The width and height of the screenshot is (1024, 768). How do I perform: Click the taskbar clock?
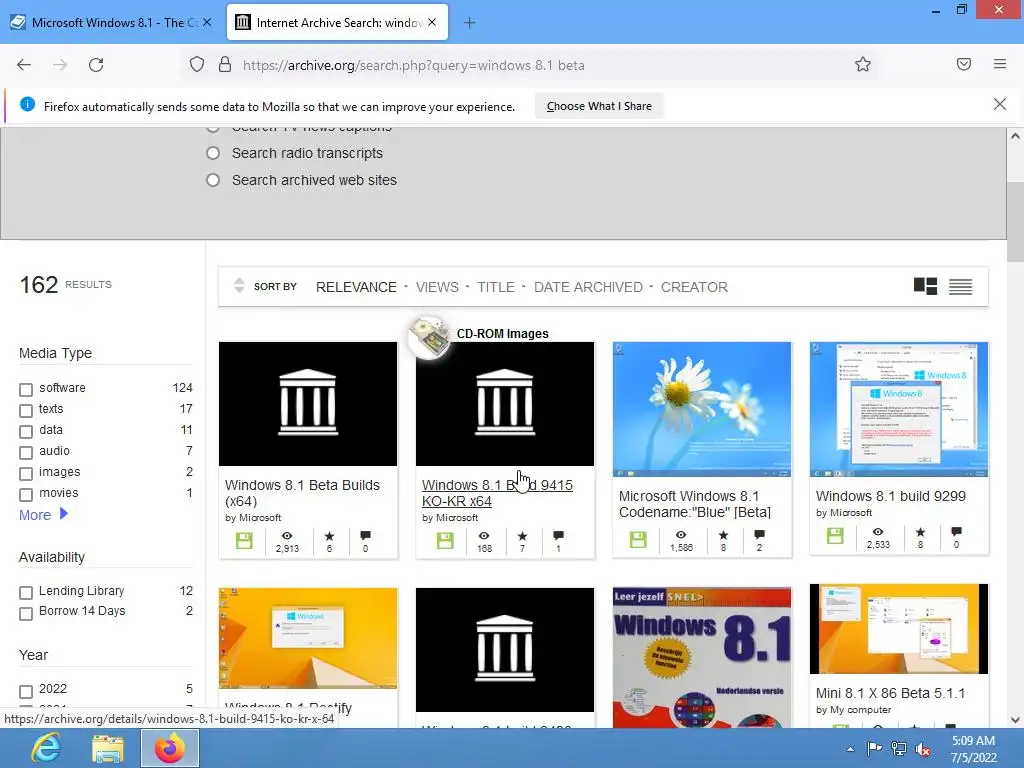(x=974, y=748)
